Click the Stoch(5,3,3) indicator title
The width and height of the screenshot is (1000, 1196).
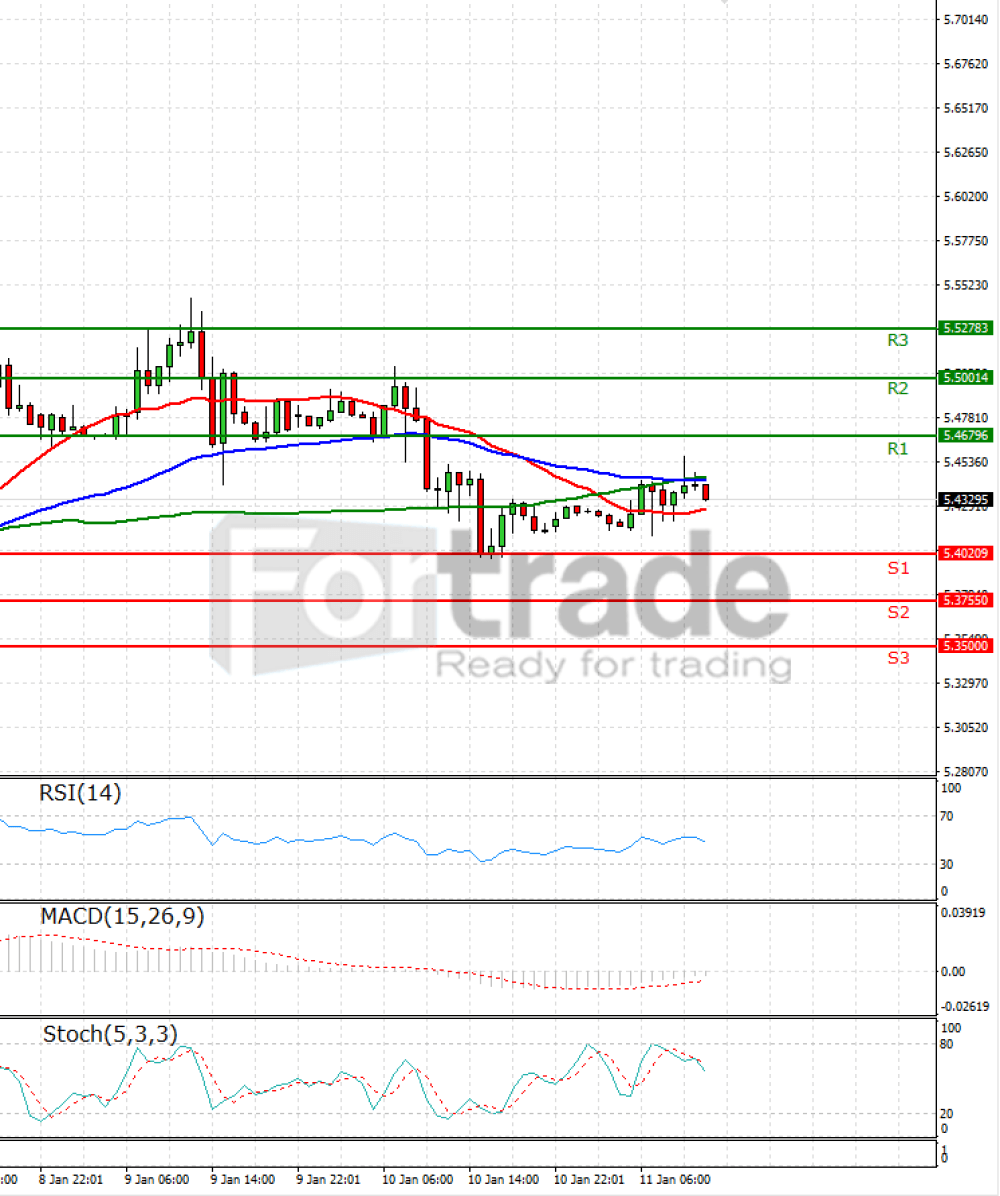click(x=110, y=1034)
